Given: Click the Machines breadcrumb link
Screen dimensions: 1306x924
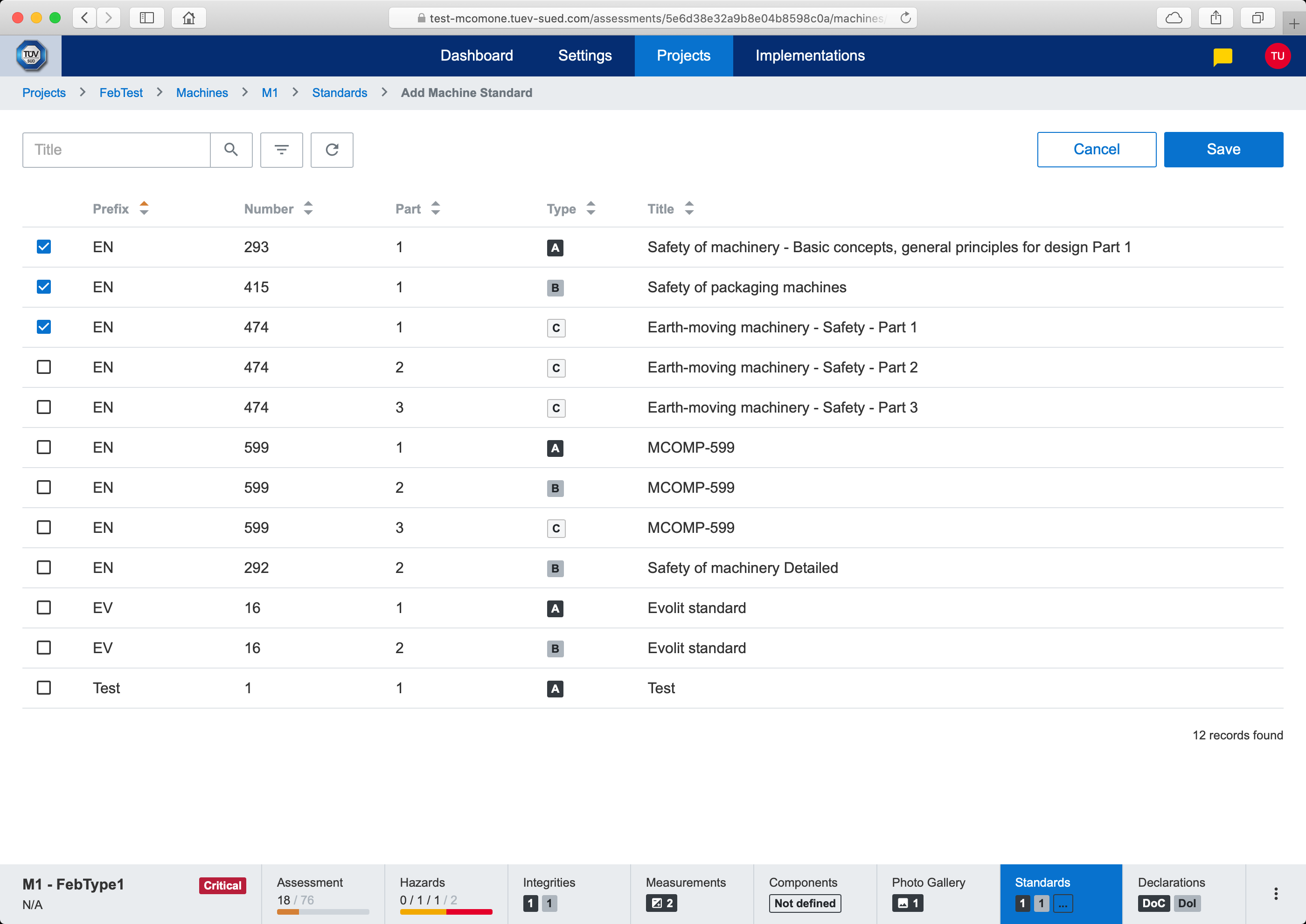Looking at the screenshot, I should [x=201, y=93].
